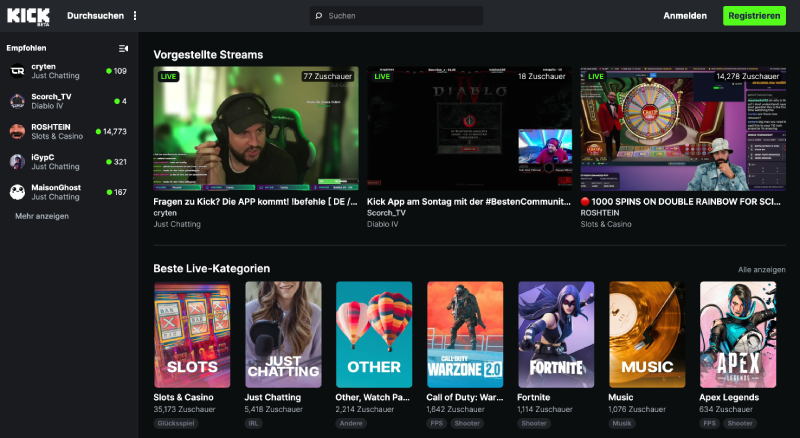
Task: Open the Scorch_TV avatar in the sidebar
Action: [x=17, y=101]
